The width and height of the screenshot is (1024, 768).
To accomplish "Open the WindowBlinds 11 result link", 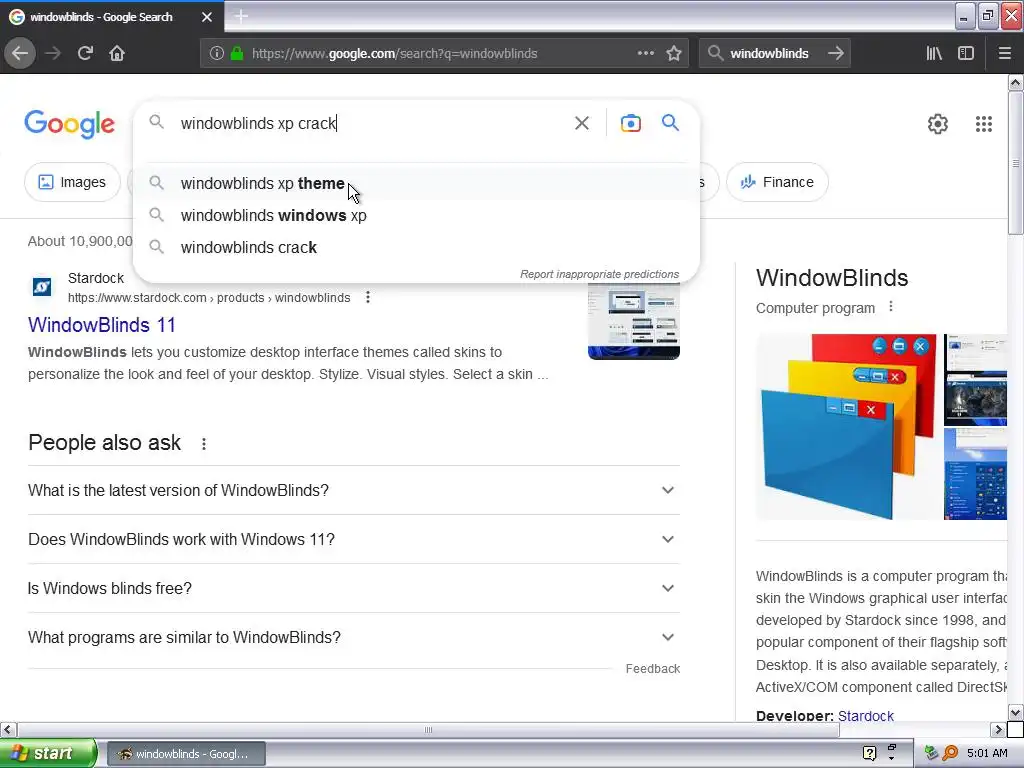I will [x=102, y=325].
